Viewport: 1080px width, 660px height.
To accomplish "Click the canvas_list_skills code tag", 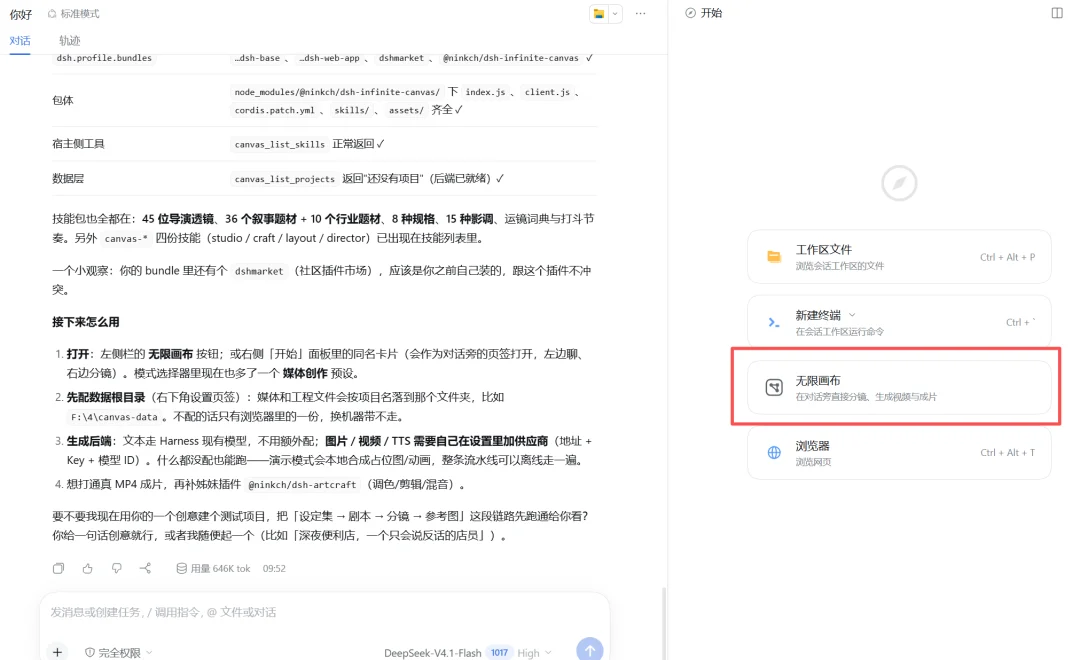I will coord(280,144).
